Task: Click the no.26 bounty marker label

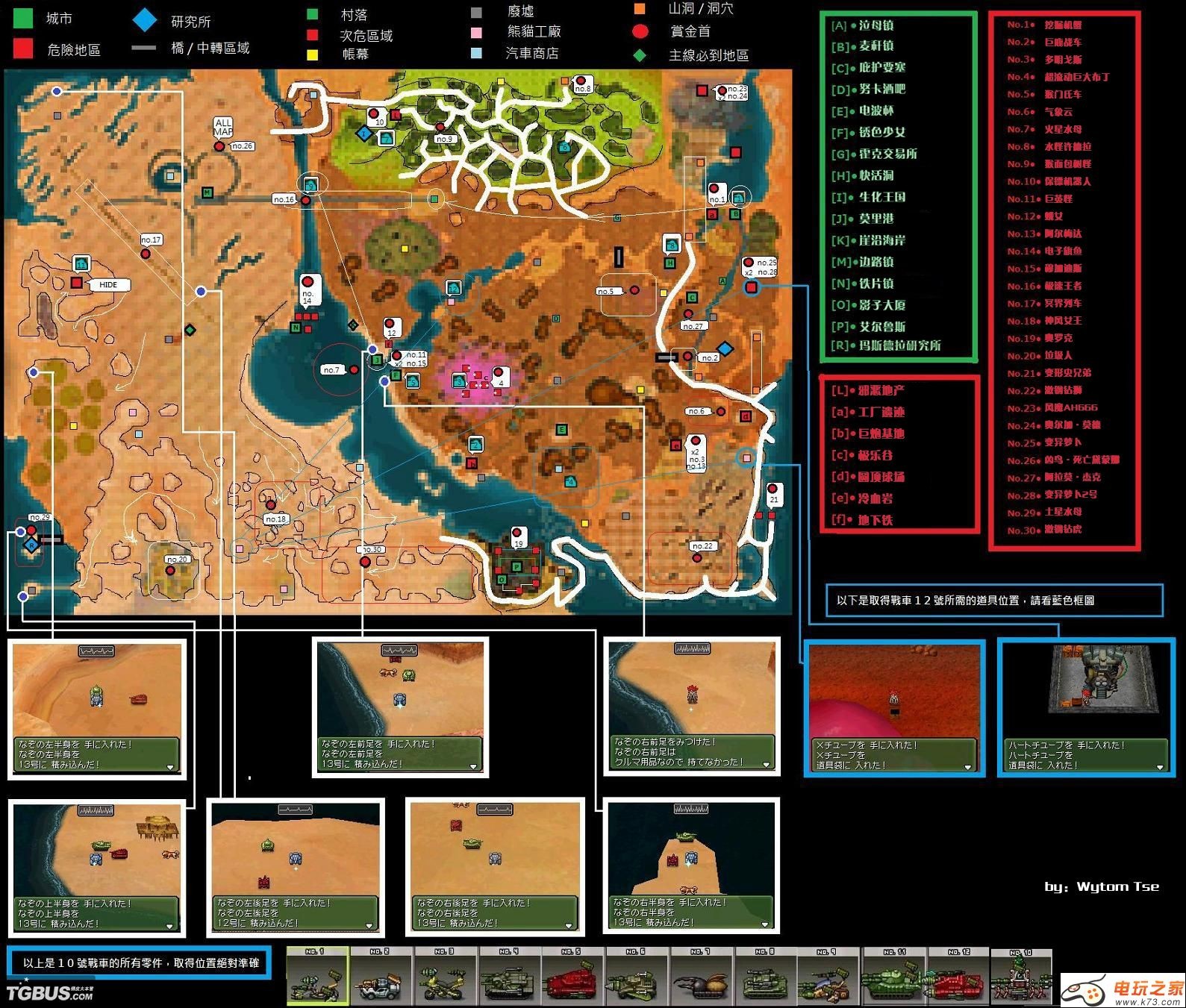Action: (242, 146)
